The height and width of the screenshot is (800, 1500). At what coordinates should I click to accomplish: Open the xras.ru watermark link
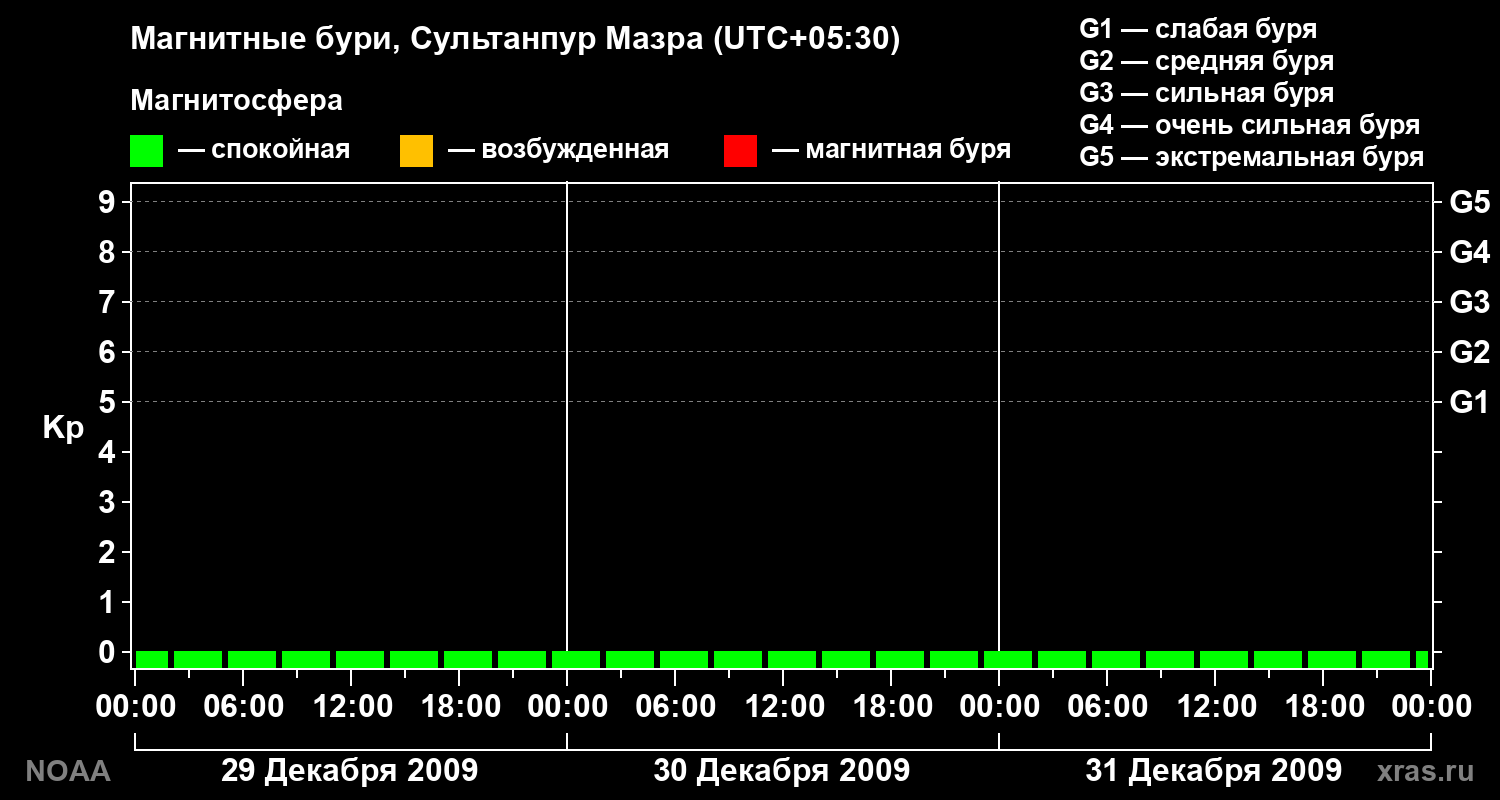coord(1425,771)
